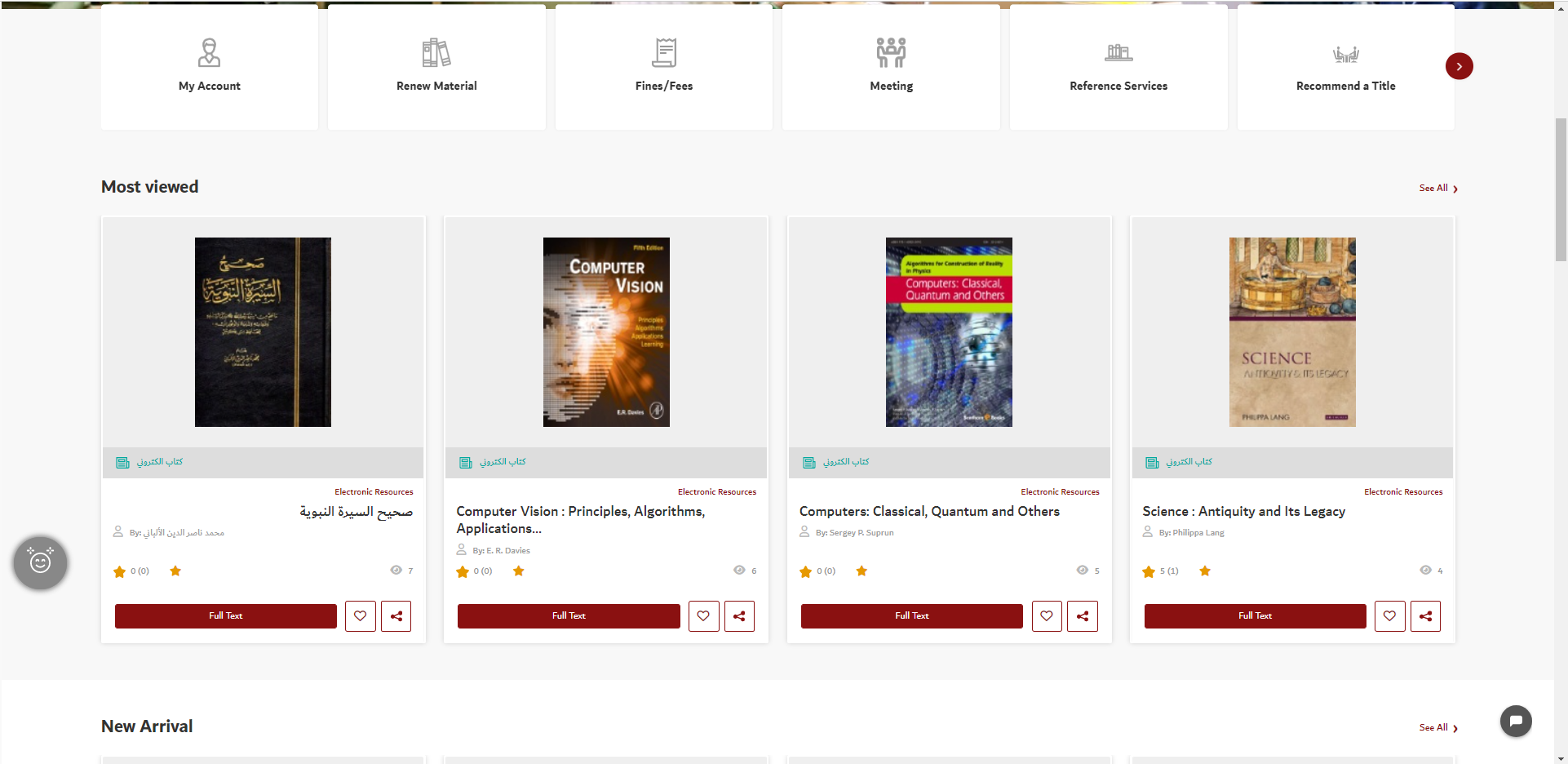
Task: Open share options for Science: Antiquity and Its Legacy
Action: coord(1425,616)
